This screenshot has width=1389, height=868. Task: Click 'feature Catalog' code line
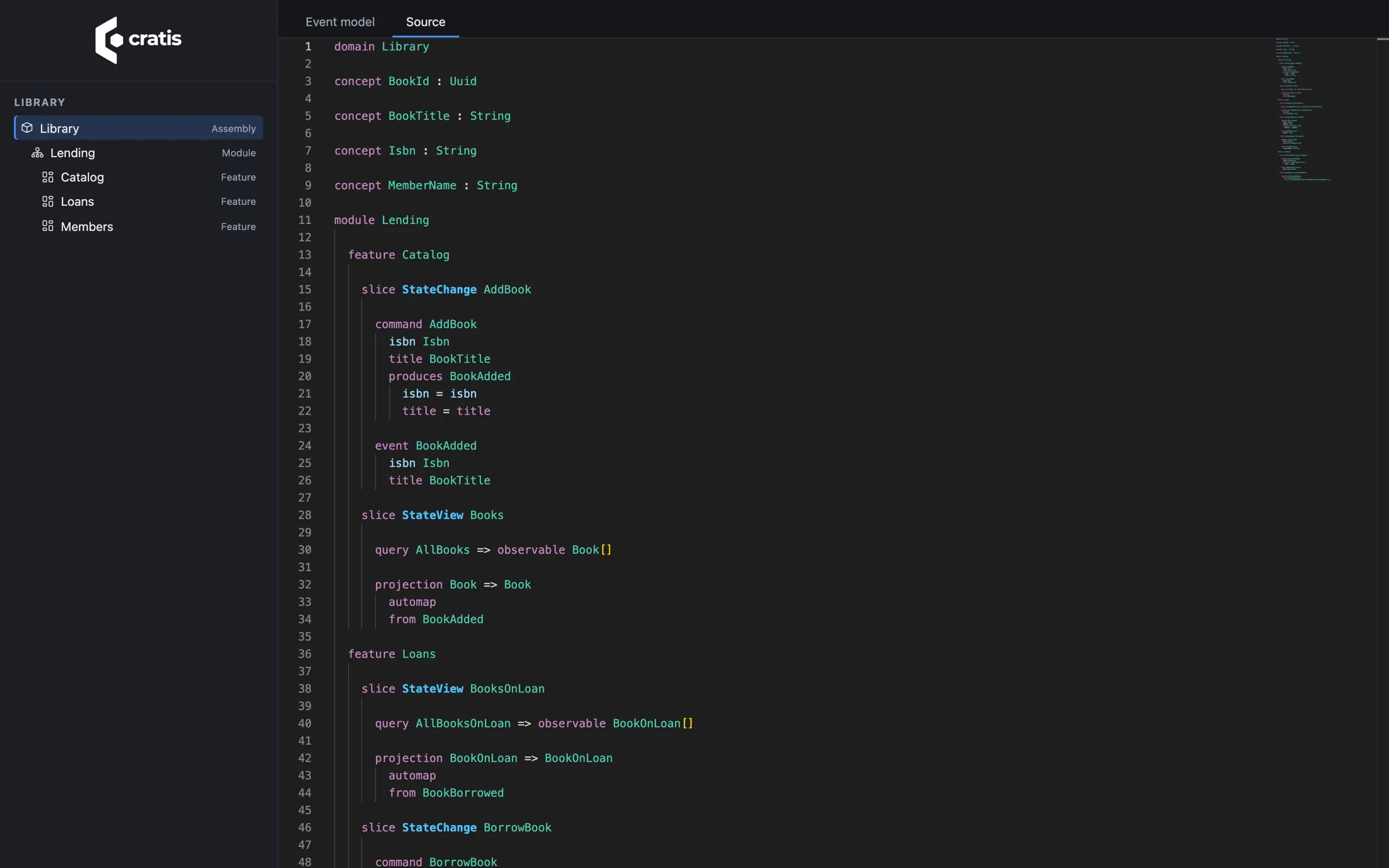(398, 255)
